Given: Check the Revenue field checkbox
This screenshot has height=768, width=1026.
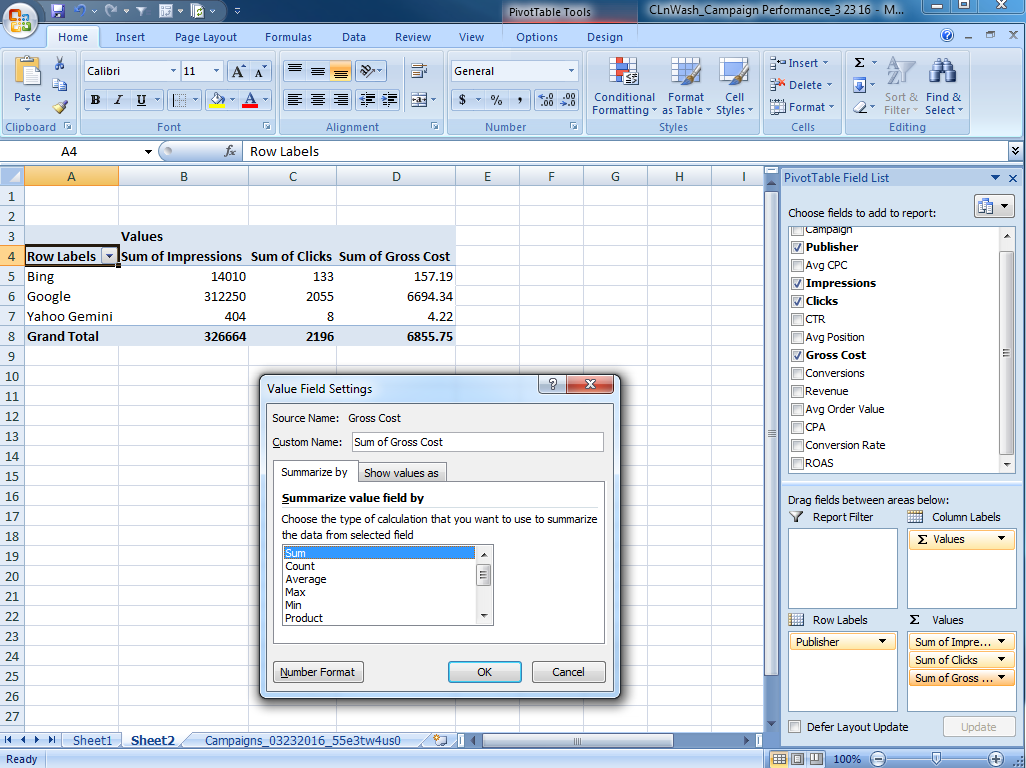Looking at the screenshot, I should click(797, 391).
